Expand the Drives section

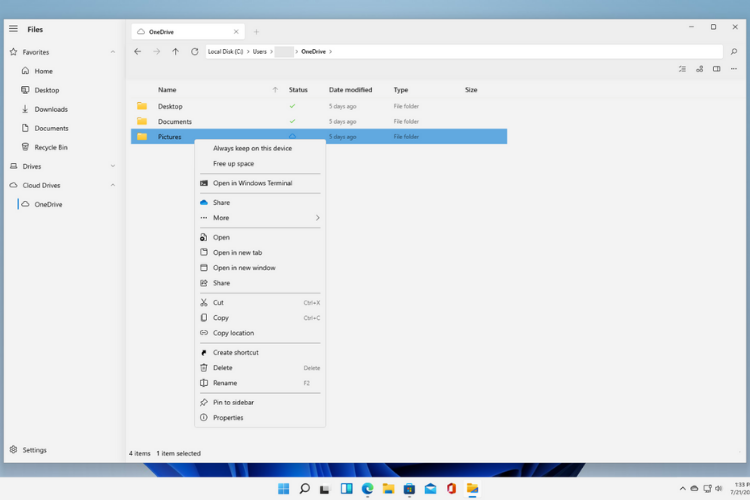click(x=112, y=166)
